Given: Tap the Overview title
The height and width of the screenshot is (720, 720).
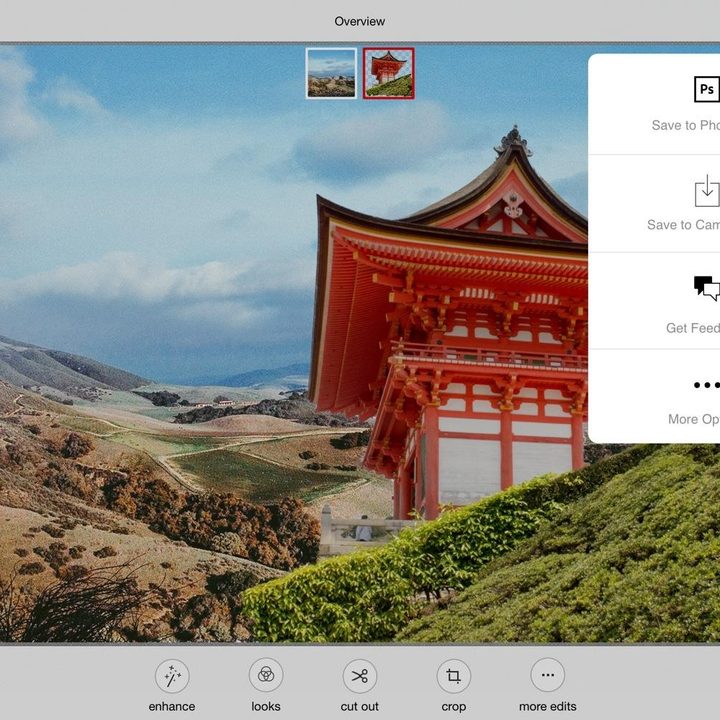Looking at the screenshot, I should tap(360, 21).
